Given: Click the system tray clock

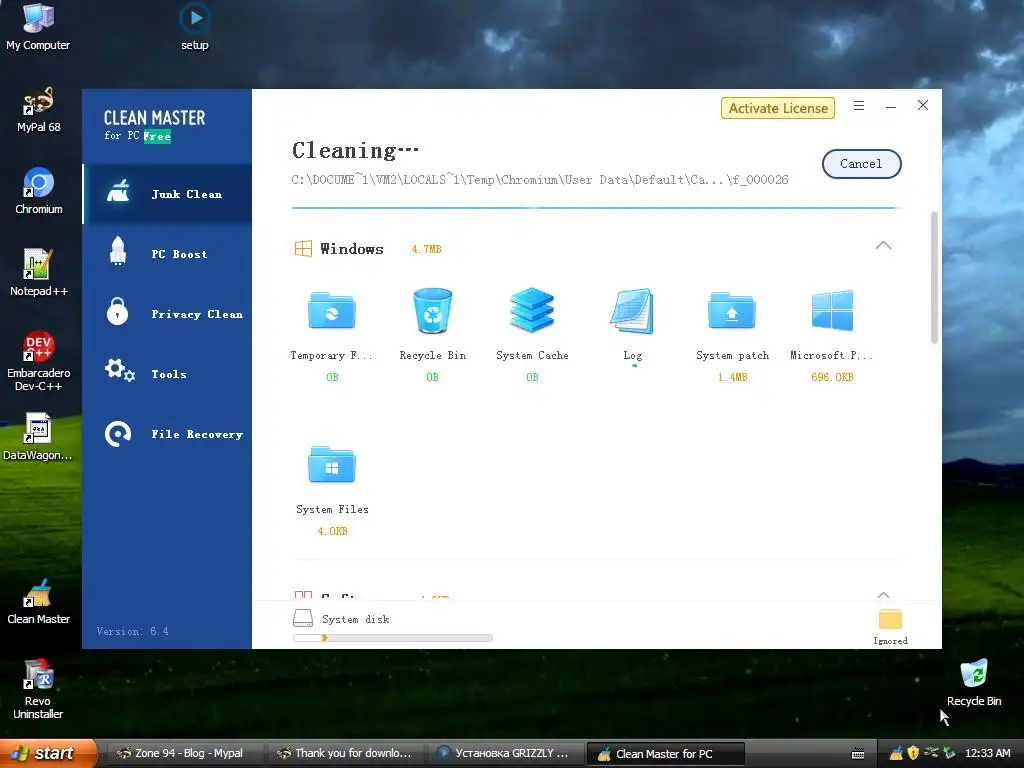Looking at the screenshot, I should click(x=987, y=753).
